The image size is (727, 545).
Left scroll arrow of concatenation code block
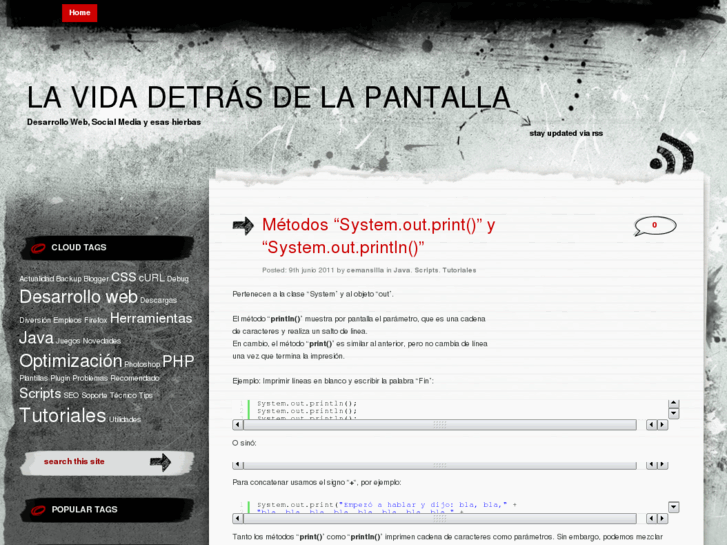pyautogui.click(x=238, y=518)
